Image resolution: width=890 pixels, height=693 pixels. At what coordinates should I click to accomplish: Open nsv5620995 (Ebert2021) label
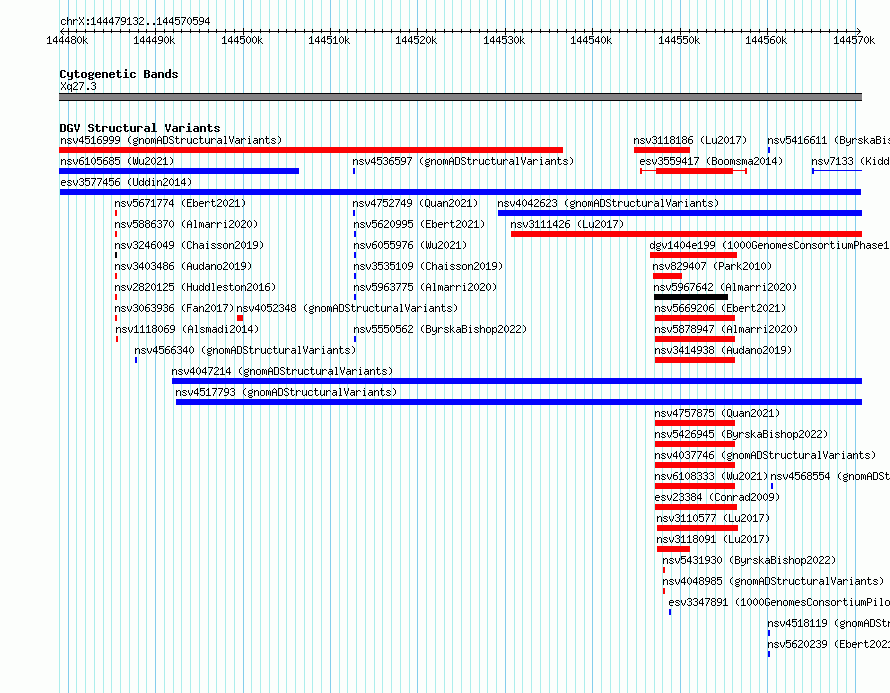coord(419,224)
